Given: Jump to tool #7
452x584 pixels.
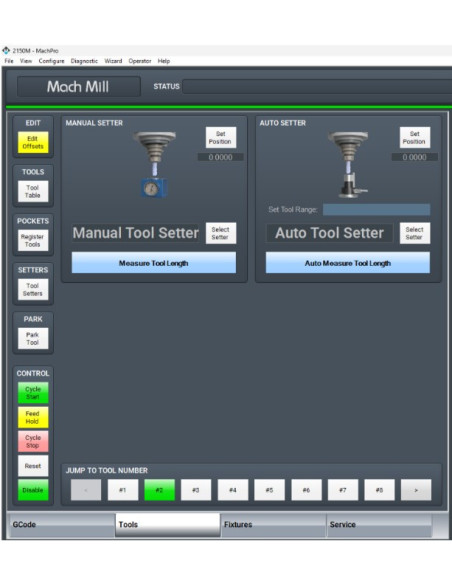Looking at the screenshot, I should point(343,490).
